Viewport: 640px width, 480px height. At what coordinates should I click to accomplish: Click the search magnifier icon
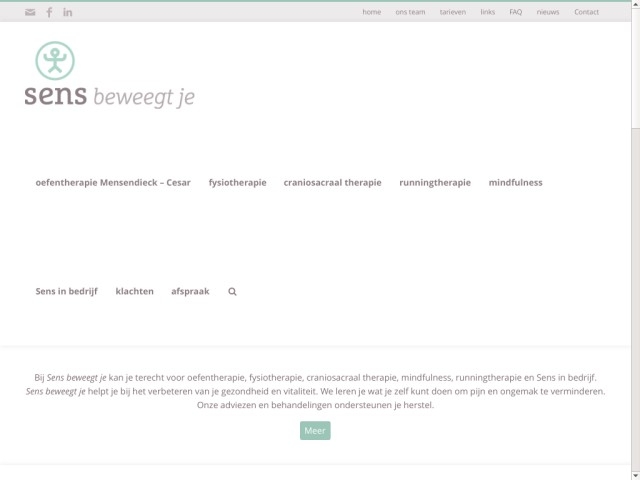232,292
